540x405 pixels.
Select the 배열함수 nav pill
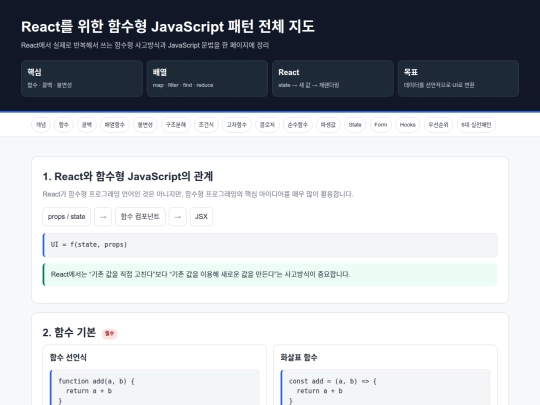coord(115,125)
